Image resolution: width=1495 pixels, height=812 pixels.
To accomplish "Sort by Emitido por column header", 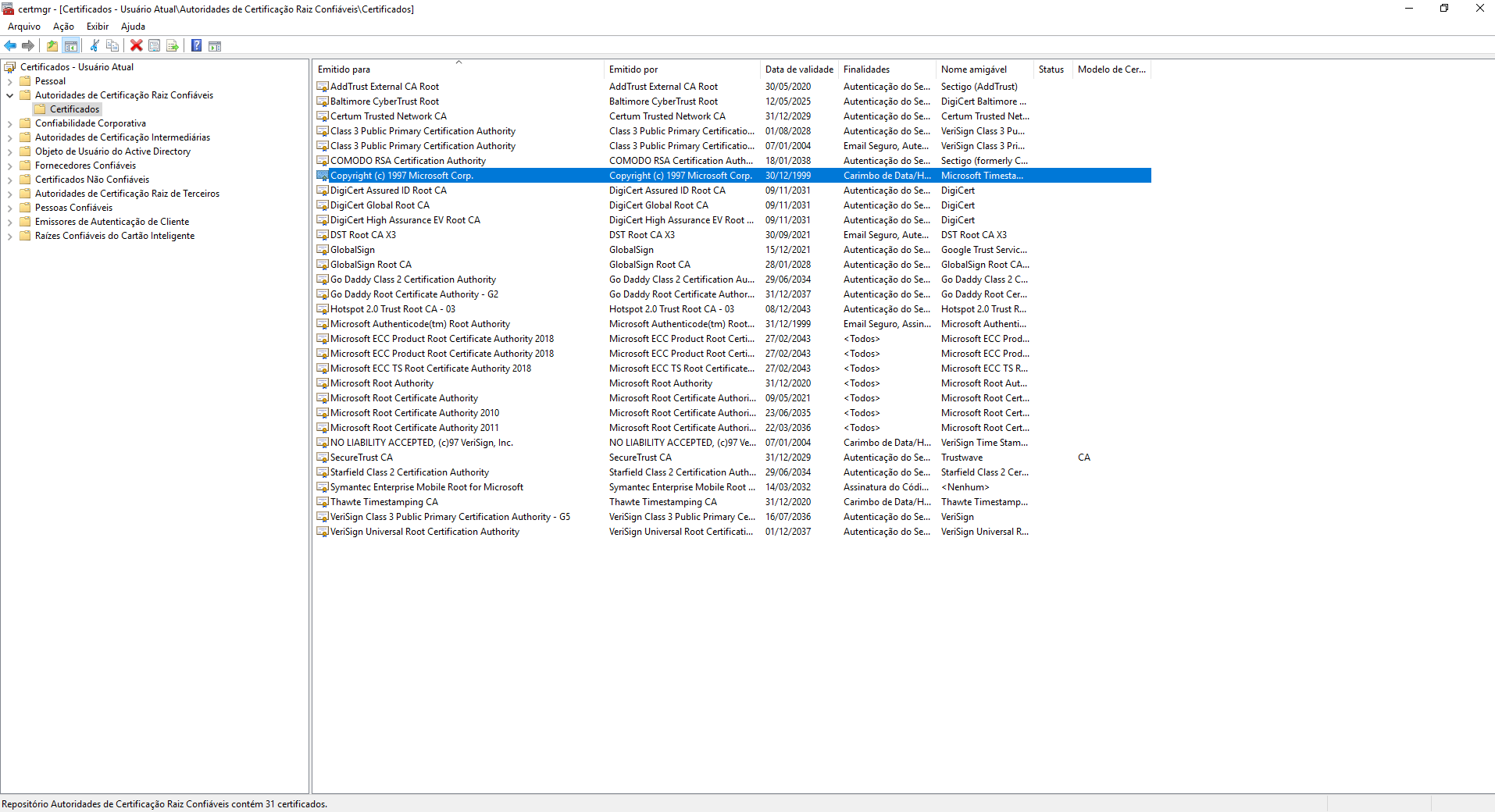I will pos(682,69).
